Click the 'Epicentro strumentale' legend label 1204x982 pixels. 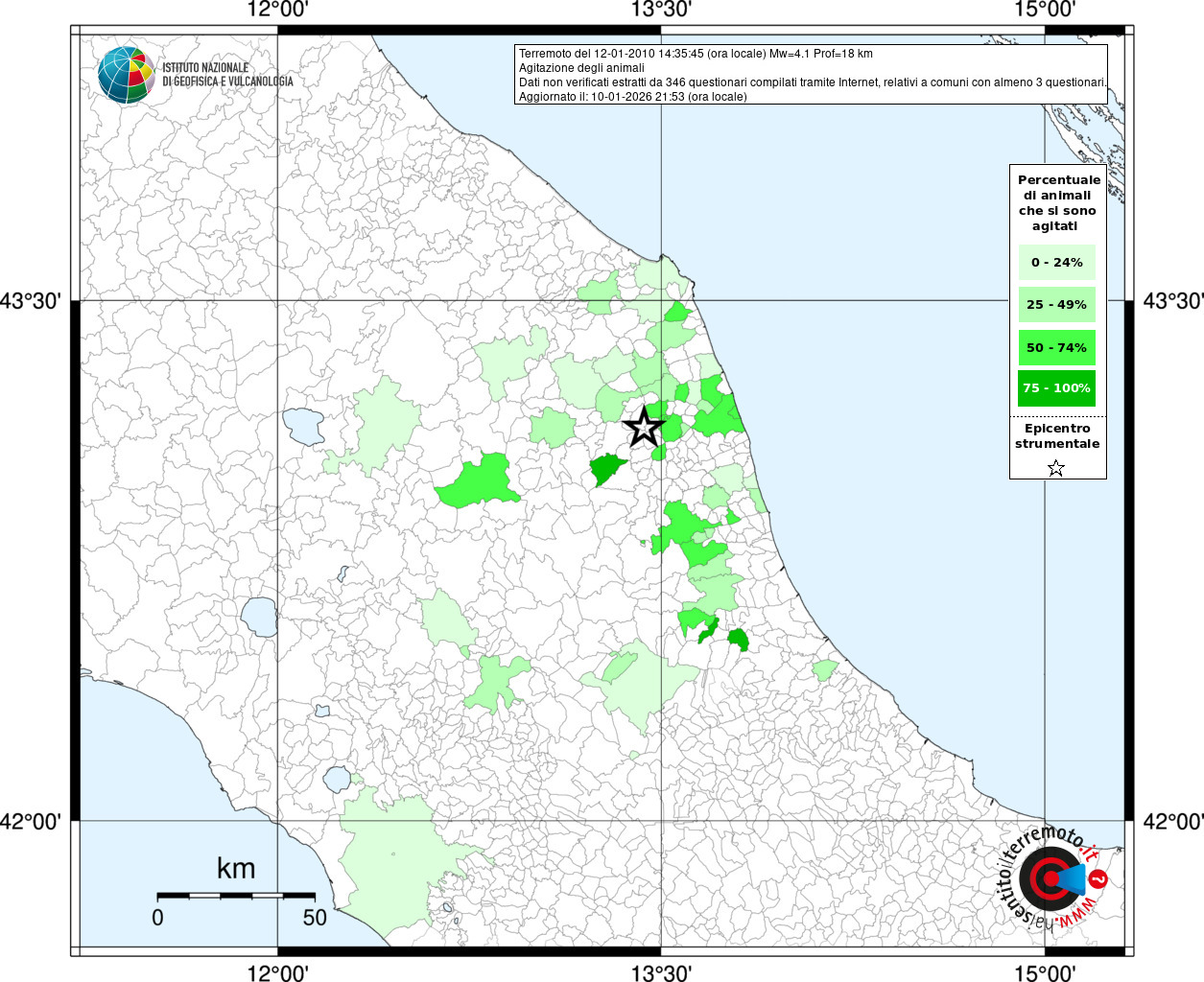[1057, 436]
